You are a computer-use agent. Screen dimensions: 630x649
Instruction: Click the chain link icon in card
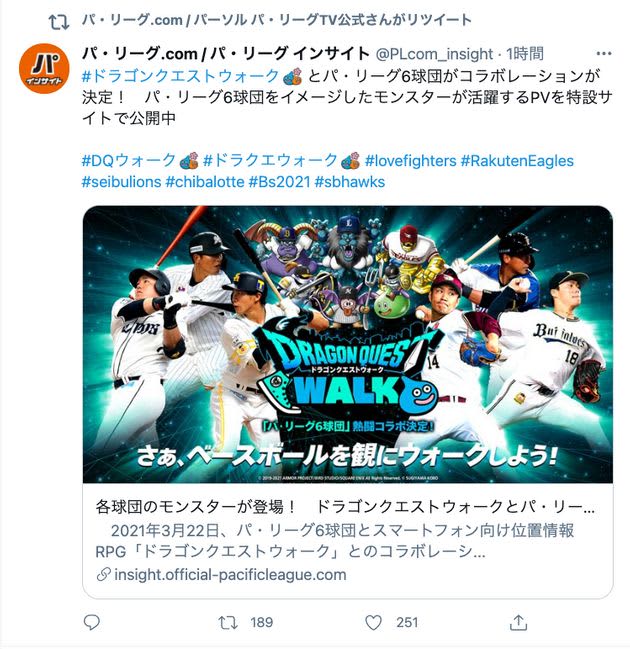coord(103,574)
